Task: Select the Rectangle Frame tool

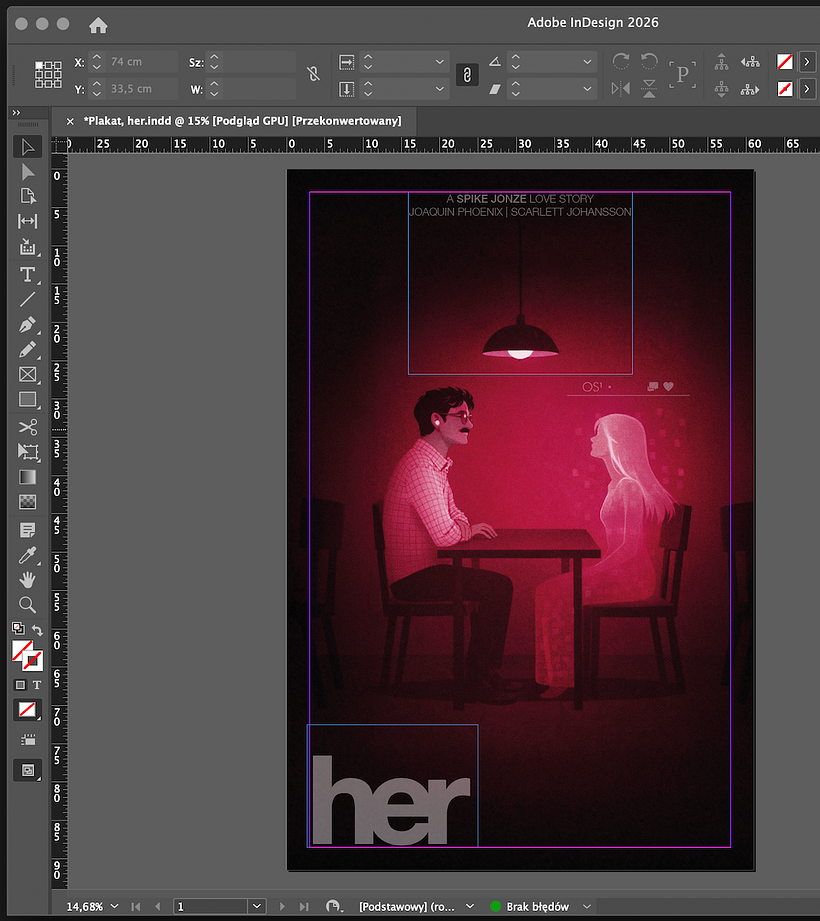Action: pos(27,376)
